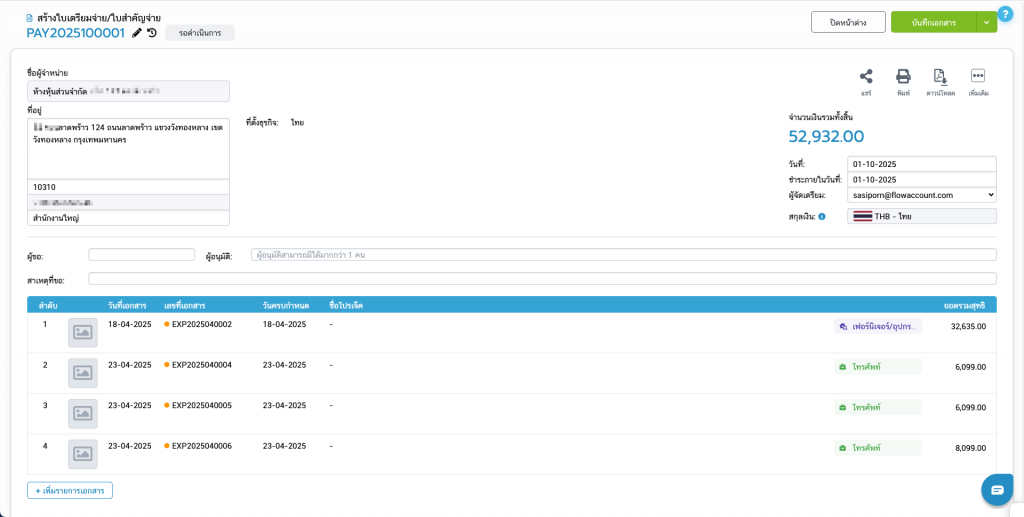Open the preparer email dropdown
Image resolution: width=1024 pixels, height=517 pixels.
921,195
